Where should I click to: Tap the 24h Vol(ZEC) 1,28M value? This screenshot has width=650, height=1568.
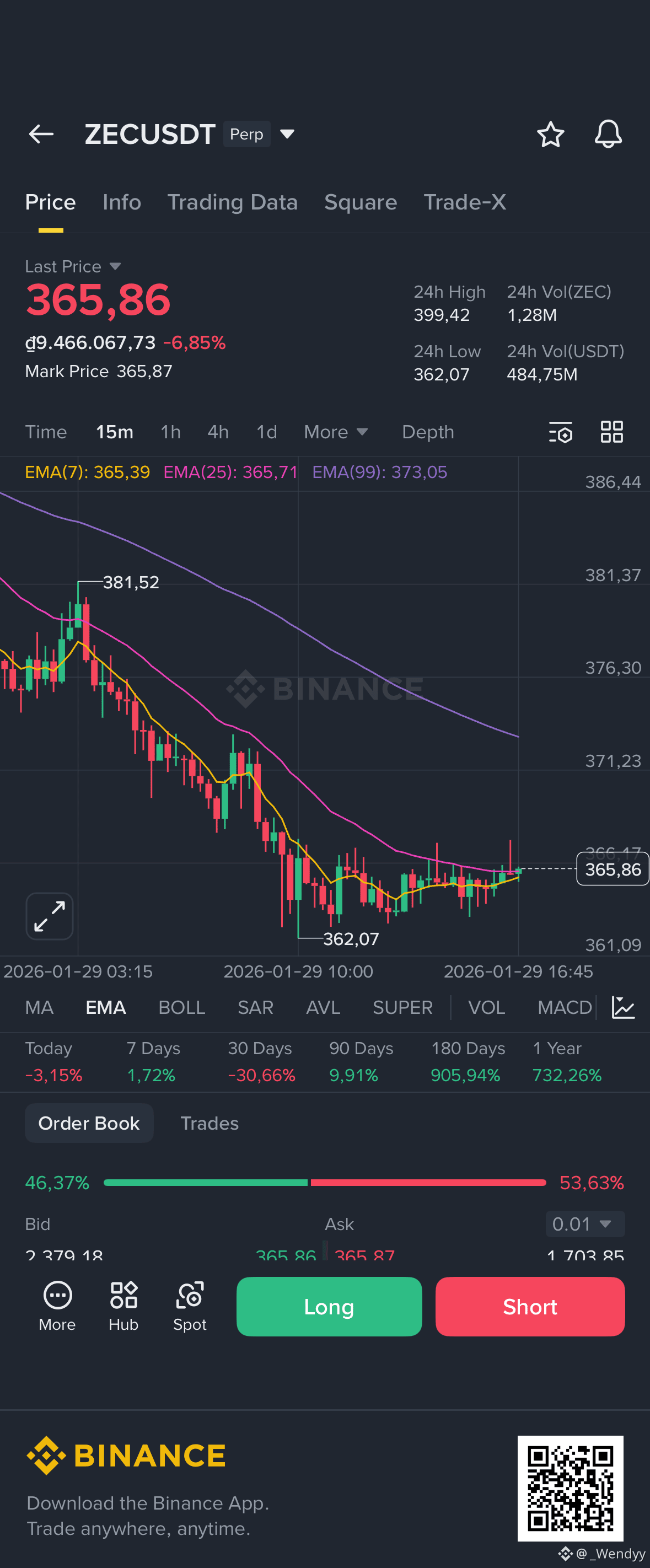pyautogui.click(x=532, y=315)
